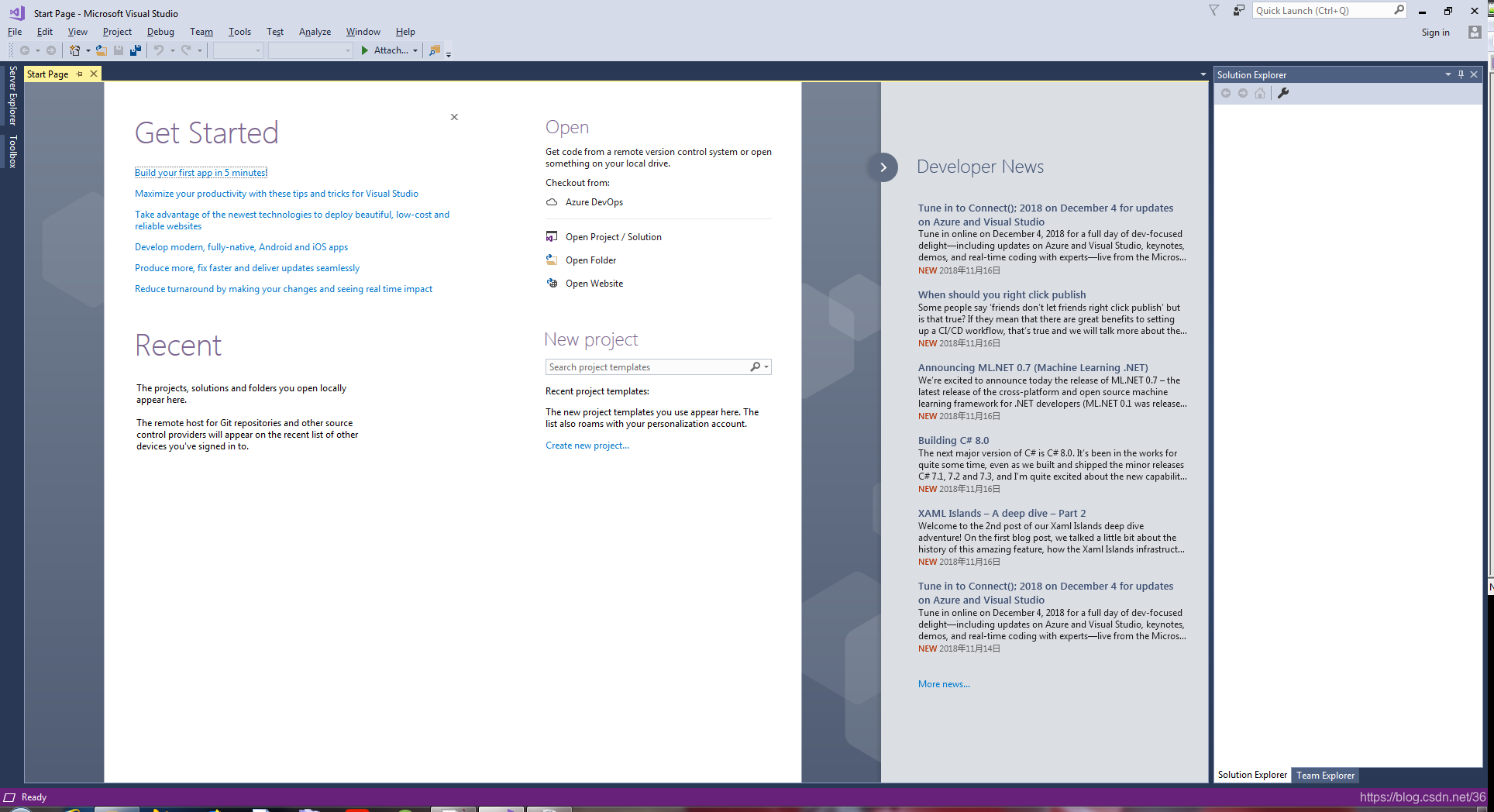Screen dimensions: 1494x812
Task: Dismiss the Get Started section with its X
Action: tap(454, 117)
